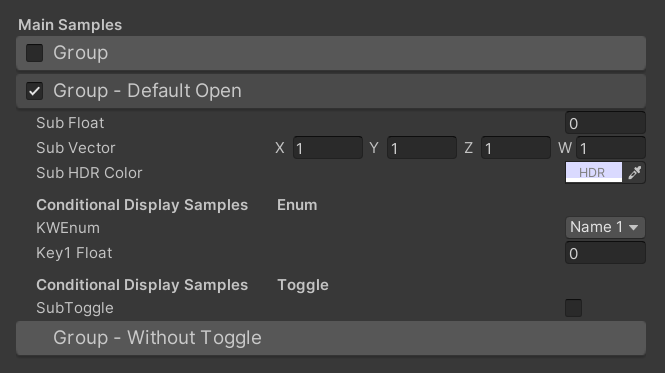Toggle the SubToggle checkbox
Viewport: 665px width, 373px height.
click(573, 308)
